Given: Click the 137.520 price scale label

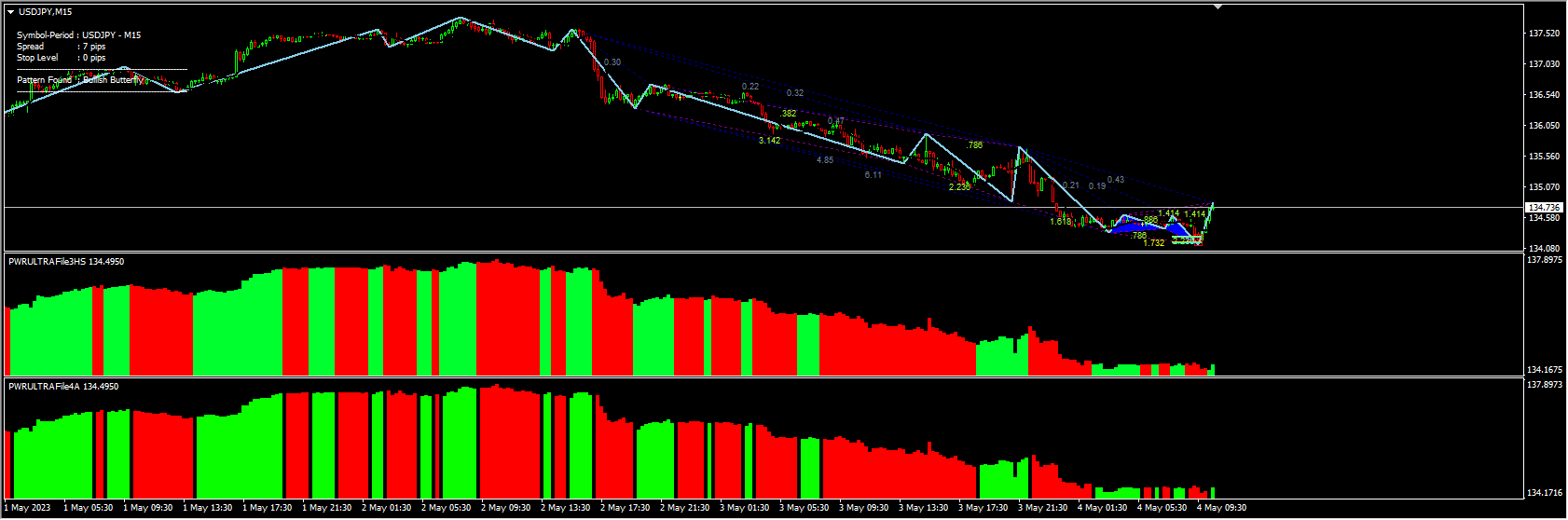Looking at the screenshot, I should coord(1544,34).
